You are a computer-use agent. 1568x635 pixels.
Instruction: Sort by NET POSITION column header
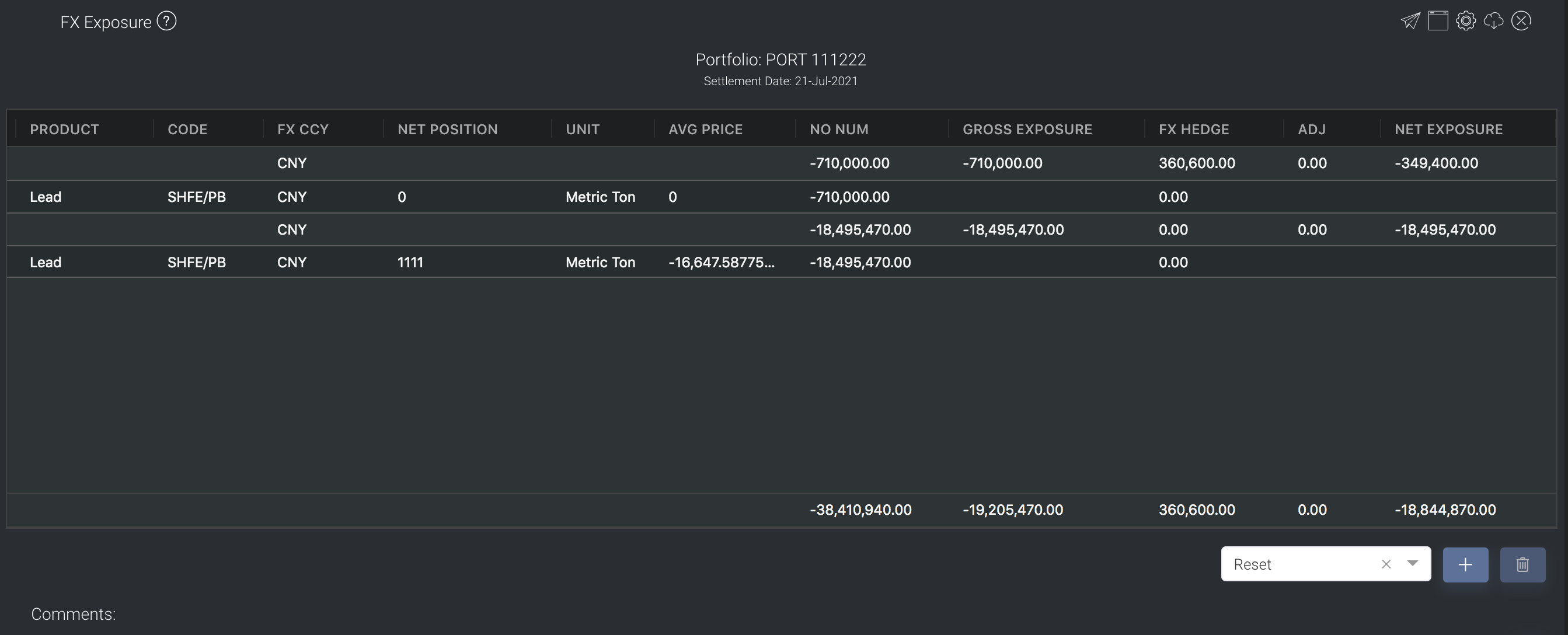click(x=447, y=129)
